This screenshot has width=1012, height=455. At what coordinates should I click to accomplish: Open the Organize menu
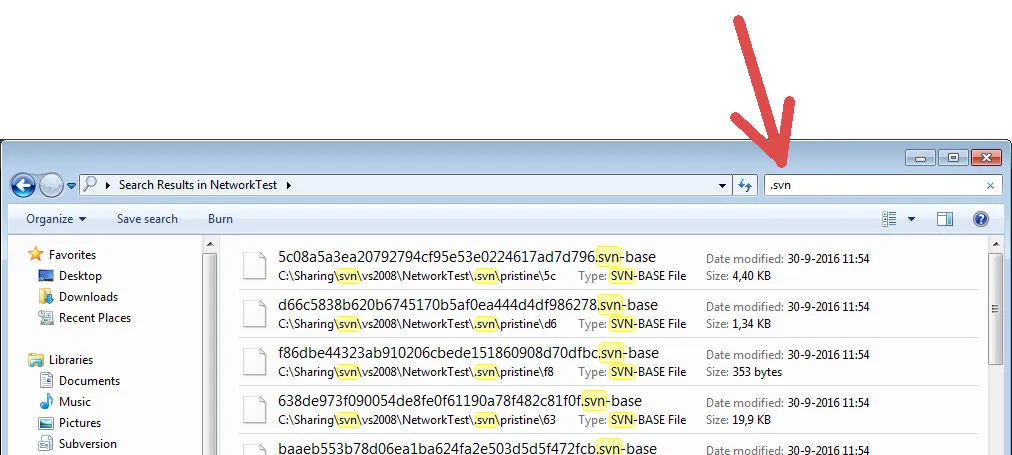point(56,219)
